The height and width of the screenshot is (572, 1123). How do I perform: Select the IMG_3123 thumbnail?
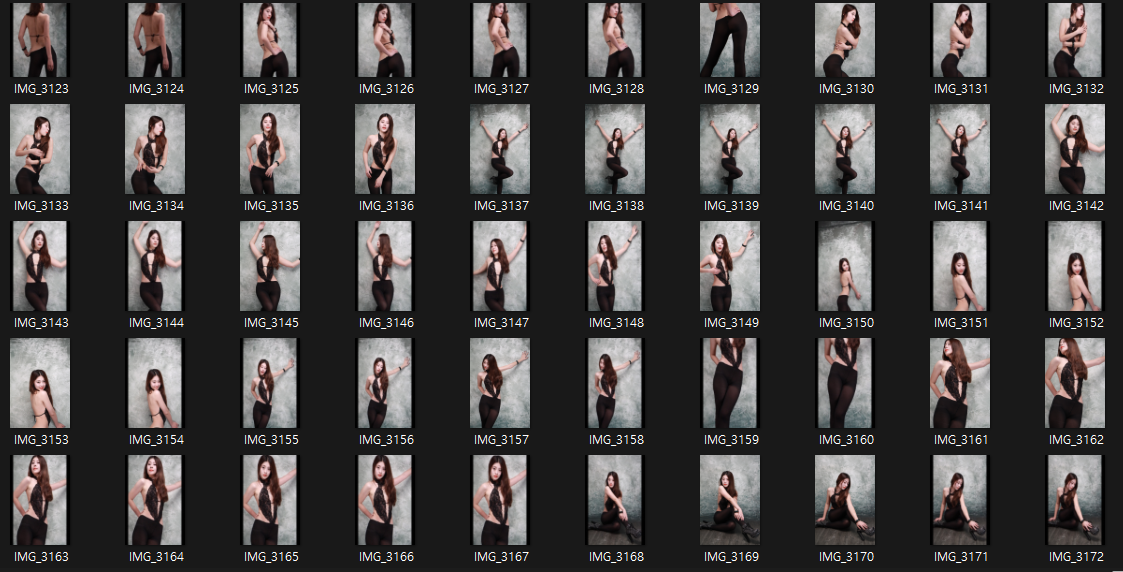point(40,40)
